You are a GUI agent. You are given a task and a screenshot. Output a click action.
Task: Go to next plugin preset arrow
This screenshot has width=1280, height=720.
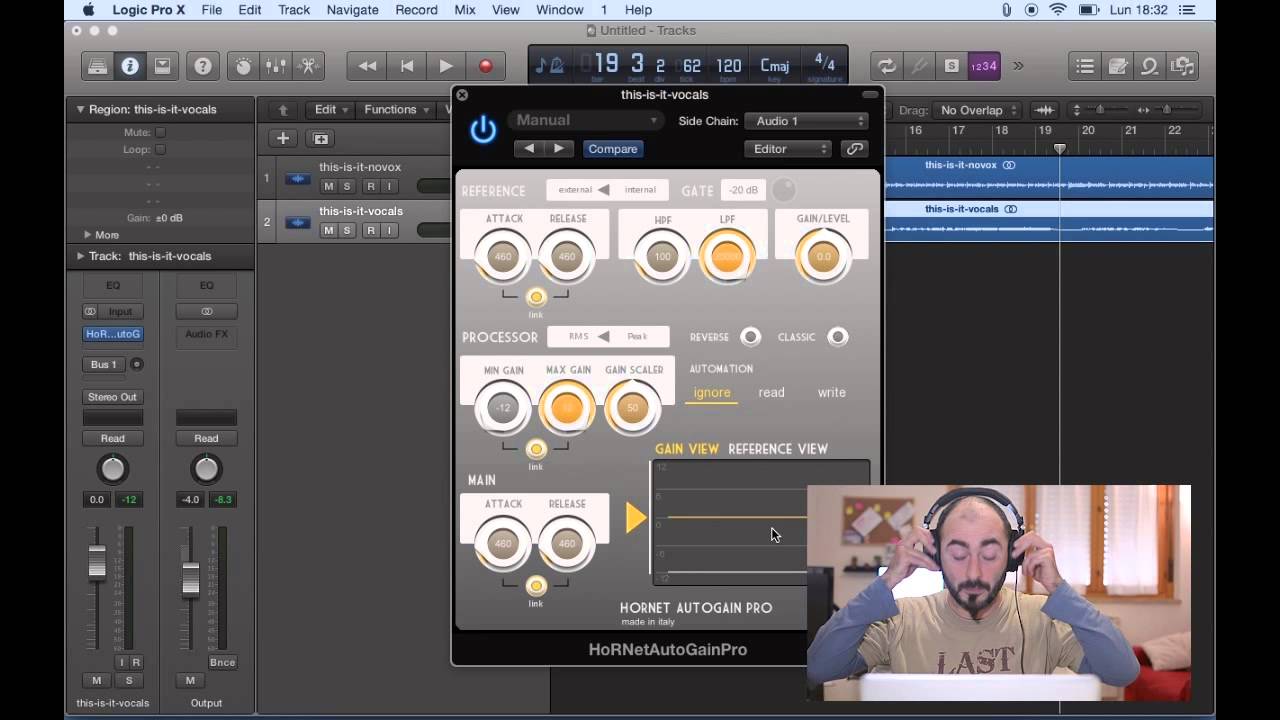coord(558,148)
